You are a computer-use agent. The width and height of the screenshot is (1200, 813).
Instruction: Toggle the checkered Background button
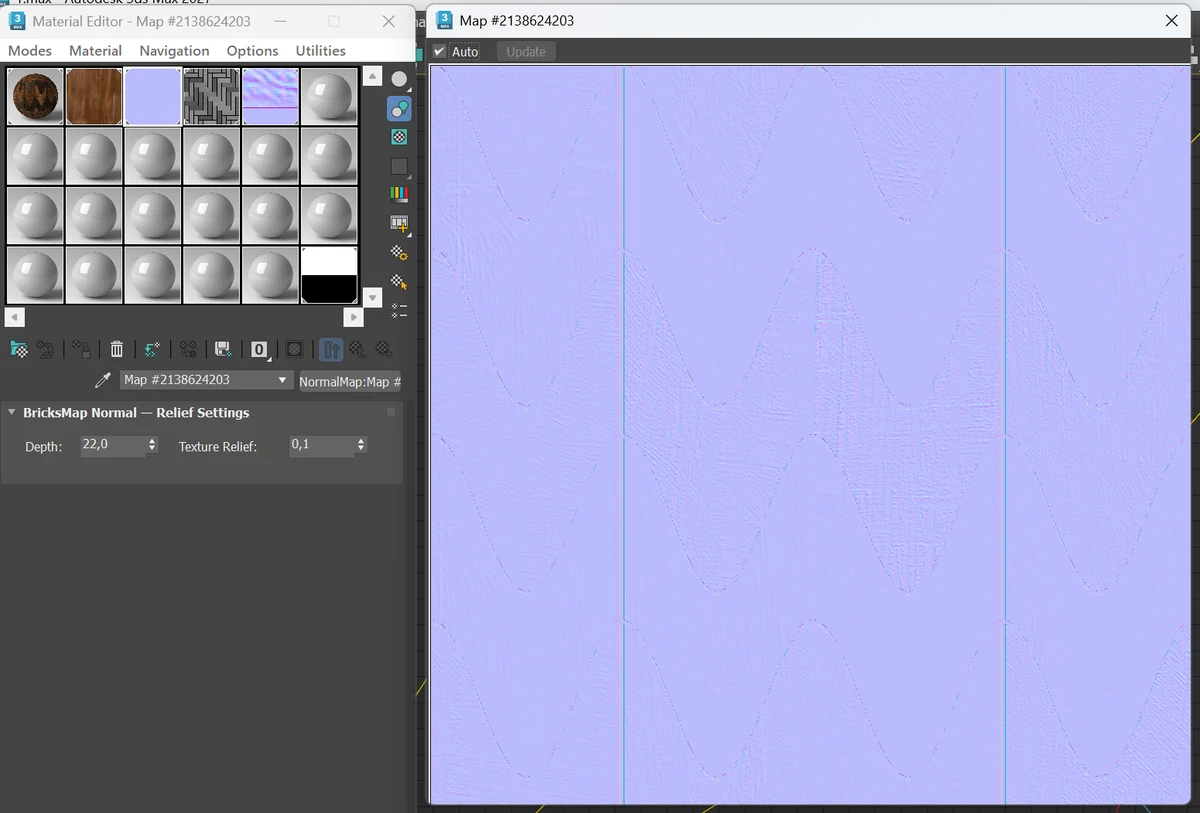tap(399, 137)
